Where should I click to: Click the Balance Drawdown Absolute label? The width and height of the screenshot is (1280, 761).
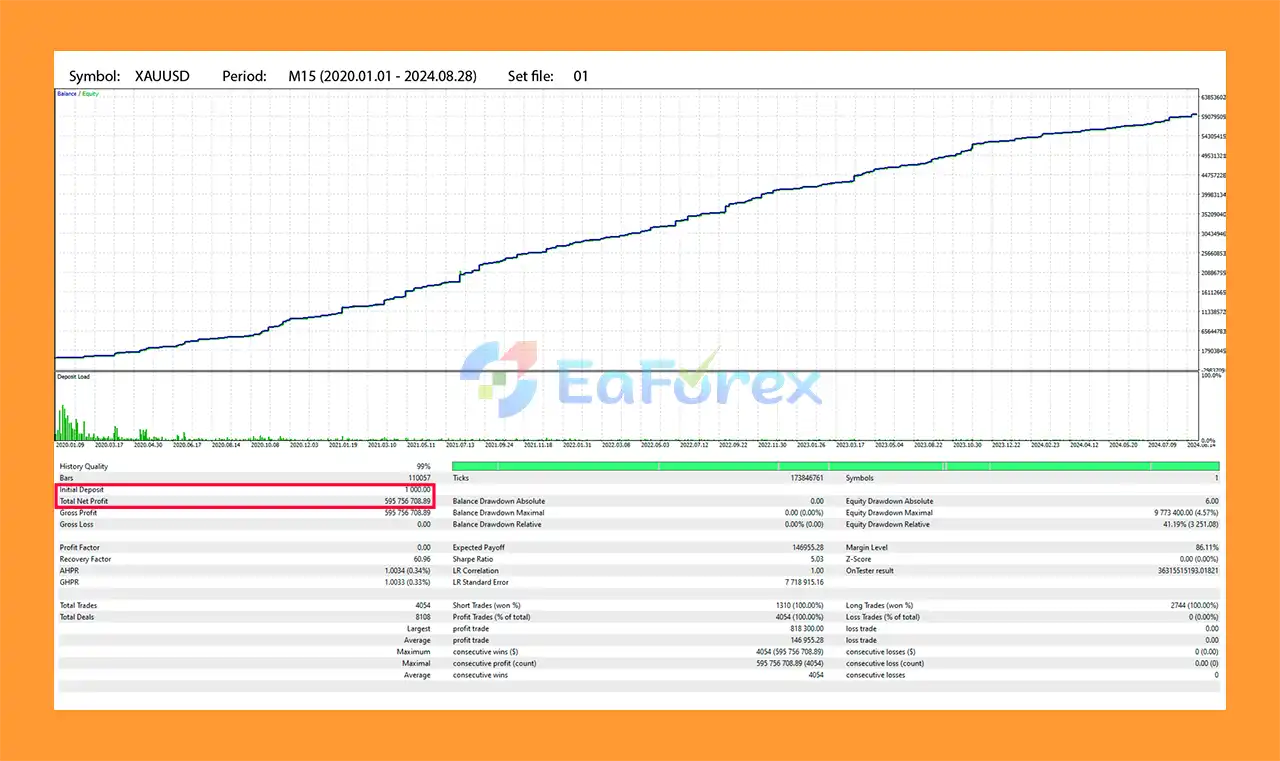499,501
